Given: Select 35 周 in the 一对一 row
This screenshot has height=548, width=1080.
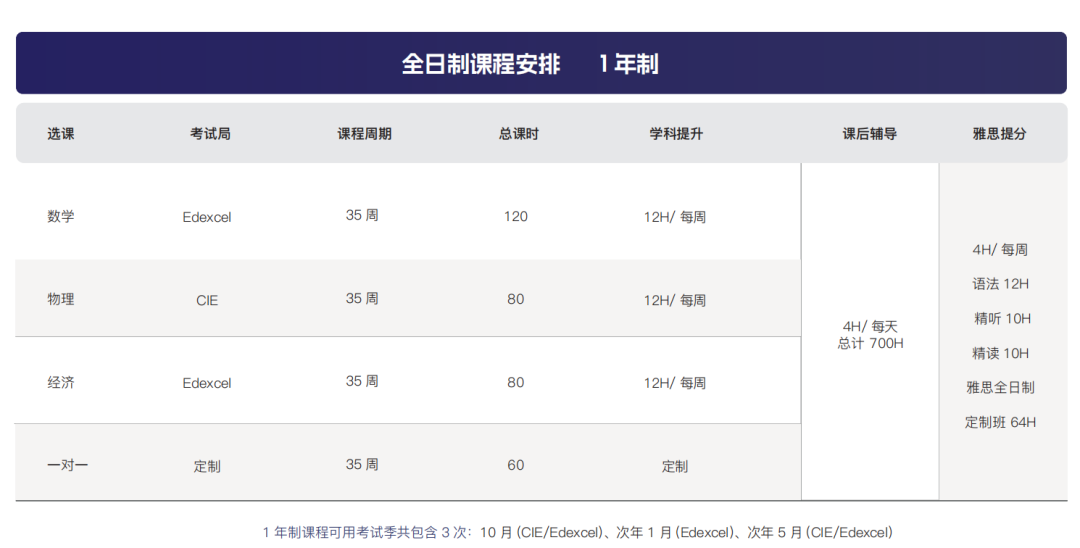Looking at the screenshot, I should (362, 465).
